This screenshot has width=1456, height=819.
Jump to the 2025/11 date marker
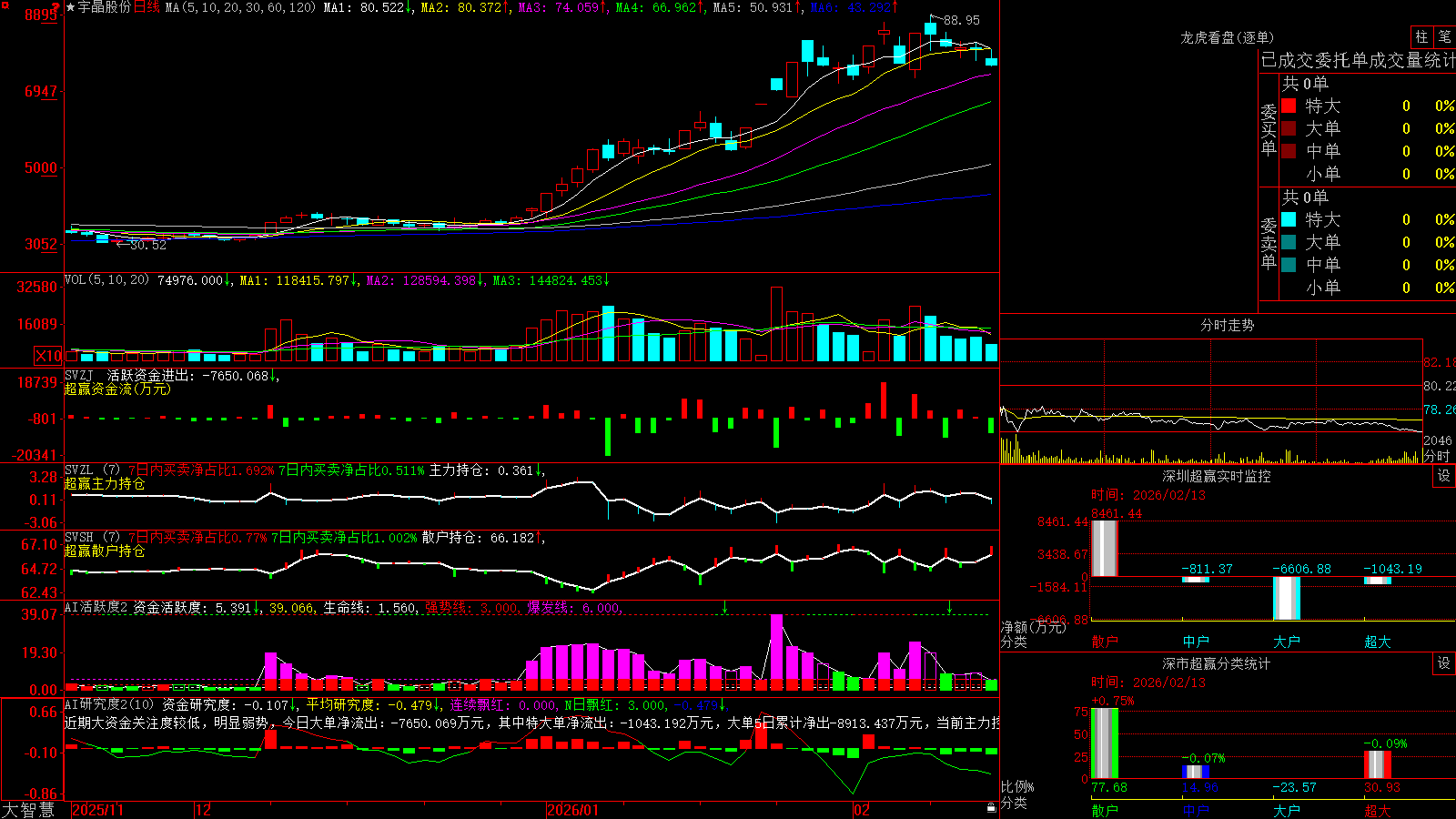click(97, 810)
